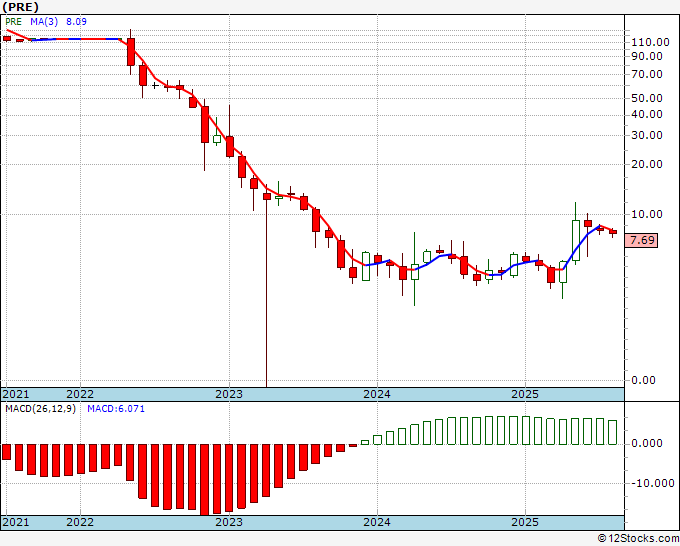Click the 30.00 price axis label
This screenshot has width=680, height=546.
coord(647,135)
